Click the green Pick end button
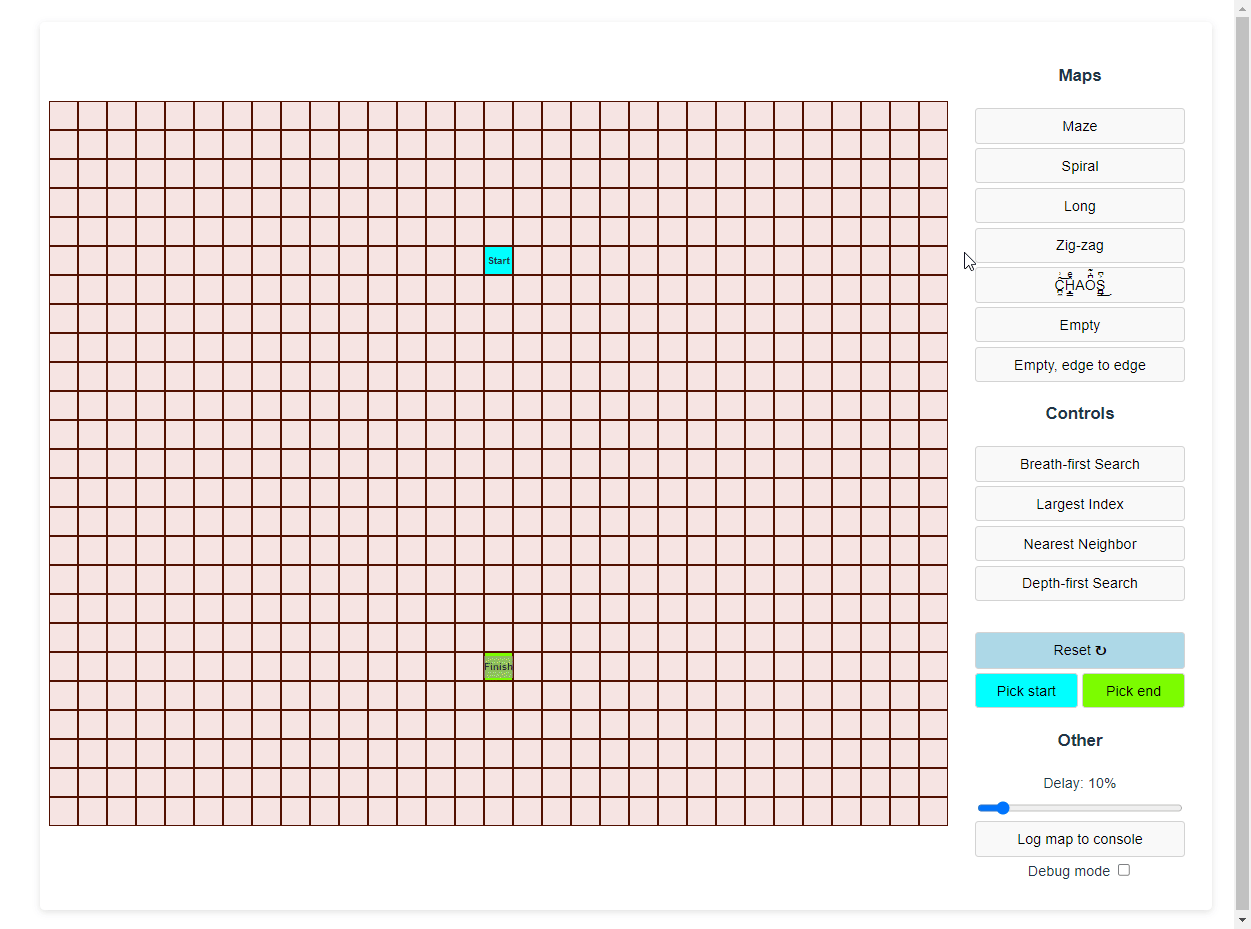Viewport: 1251px width, 929px height. pyautogui.click(x=1133, y=691)
